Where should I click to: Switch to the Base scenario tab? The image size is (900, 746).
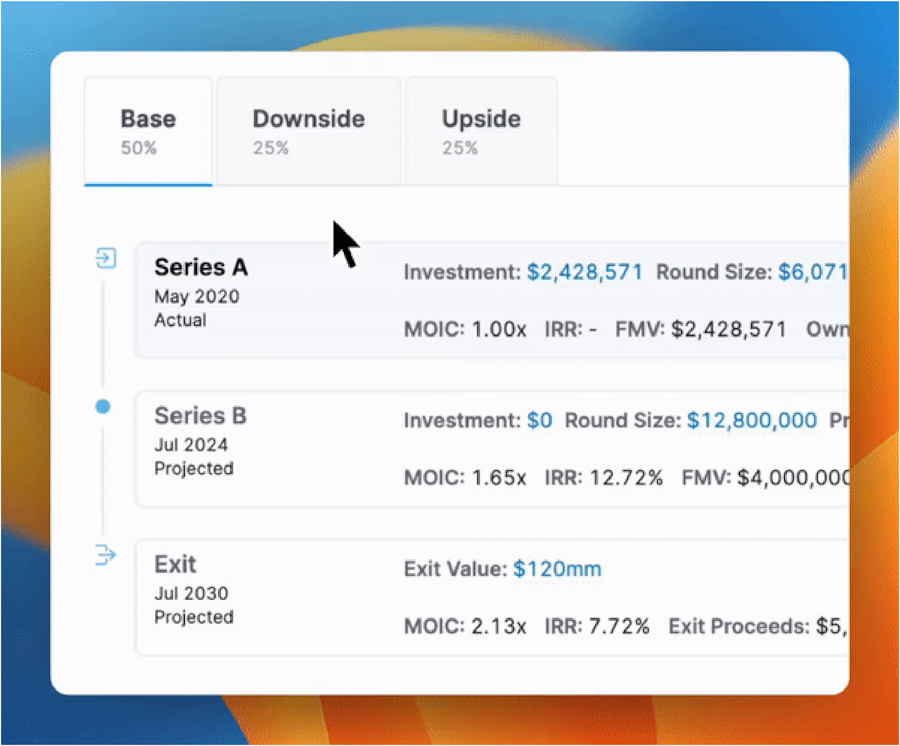pyautogui.click(x=149, y=131)
